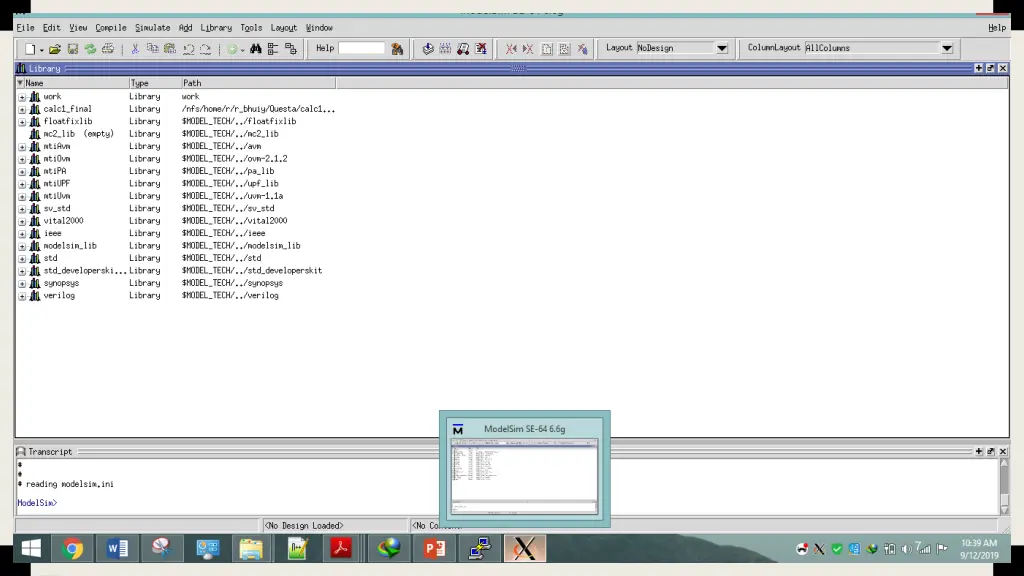Expand the mtiAvm library node
The height and width of the screenshot is (576, 1024).
pos(22,146)
